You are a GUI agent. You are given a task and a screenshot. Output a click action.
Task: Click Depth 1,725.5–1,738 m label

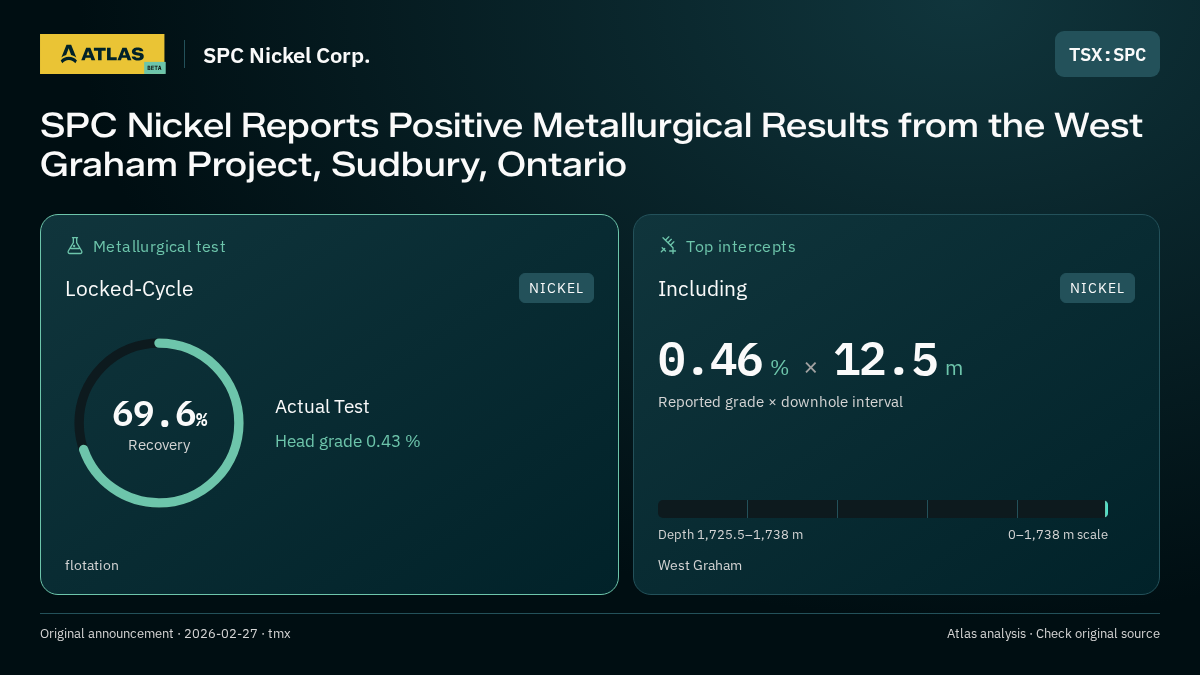[x=730, y=535]
